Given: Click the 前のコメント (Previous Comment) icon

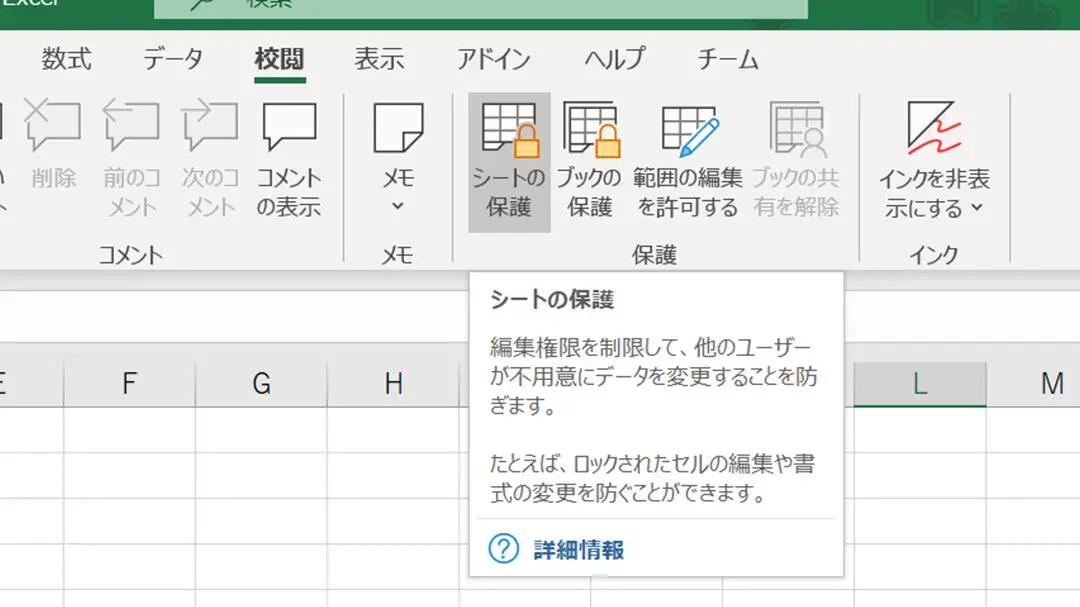Looking at the screenshot, I should pos(131,131).
